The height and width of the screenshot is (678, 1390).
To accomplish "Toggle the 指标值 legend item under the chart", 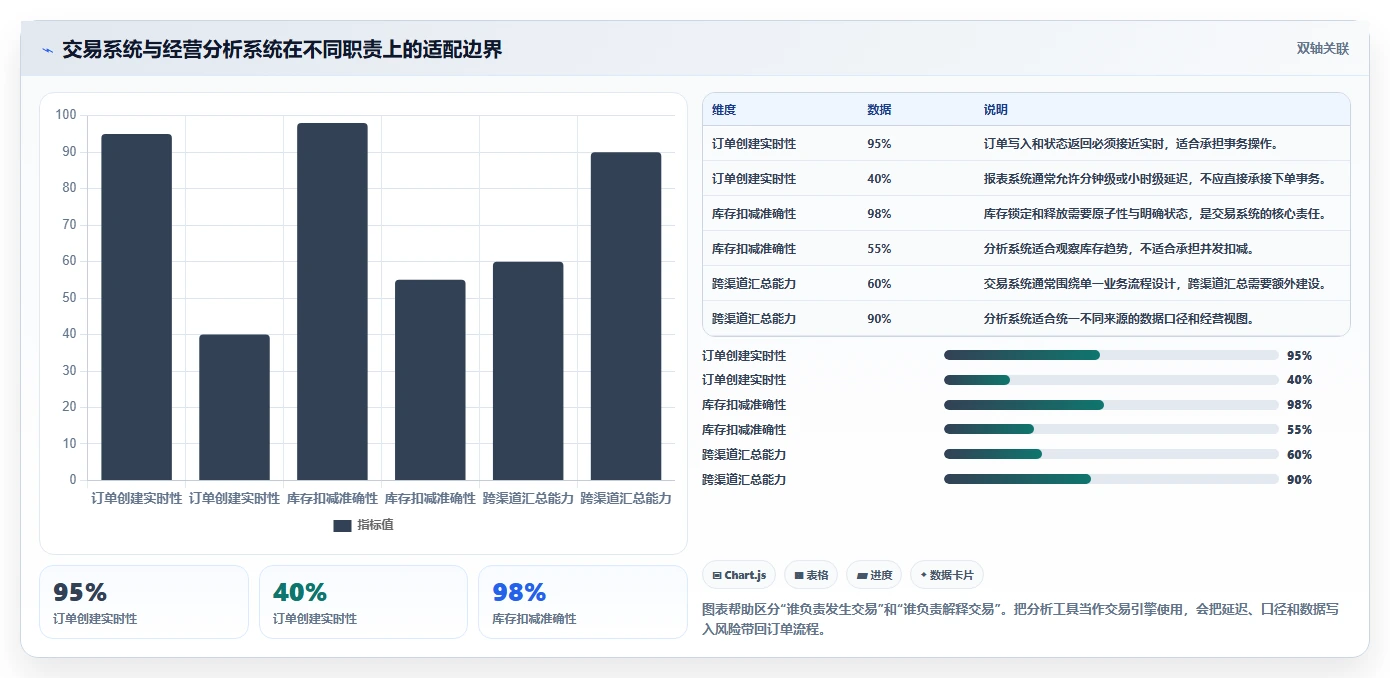I will [363, 525].
